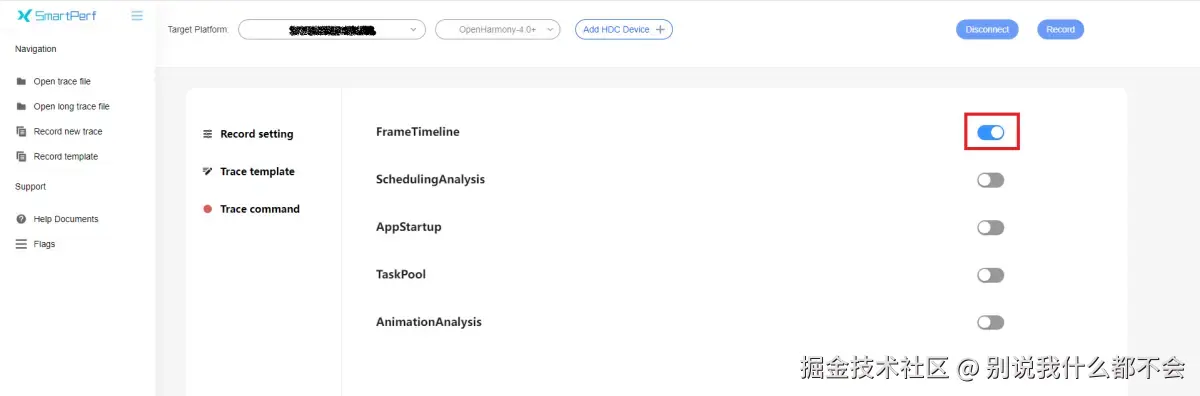Turn on the AppStartup toggle
Image resolution: width=1200 pixels, height=396 pixels.
click(x=990, y=228)
